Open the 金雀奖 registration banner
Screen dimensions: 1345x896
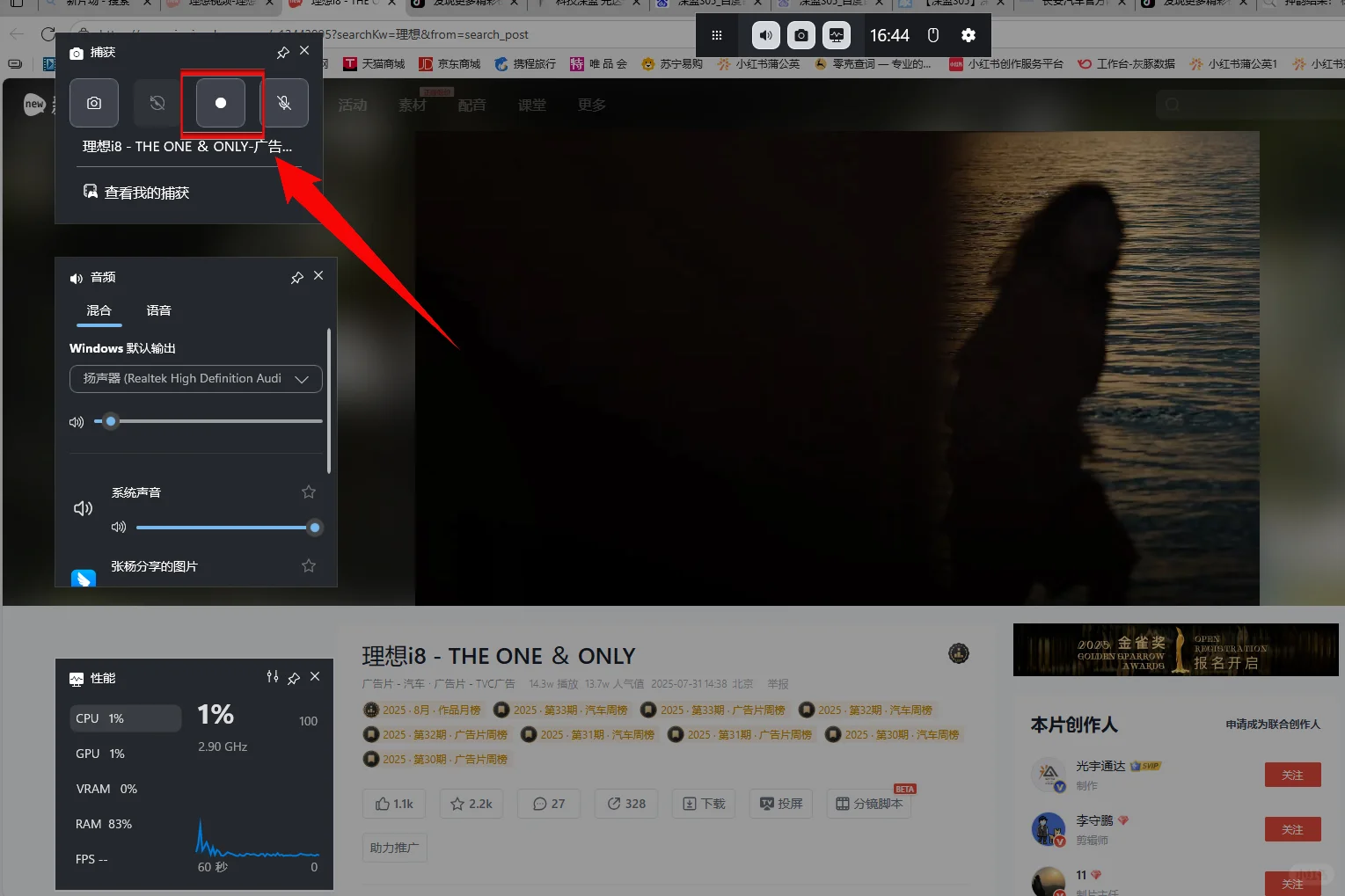click(x=1175, y=650)
